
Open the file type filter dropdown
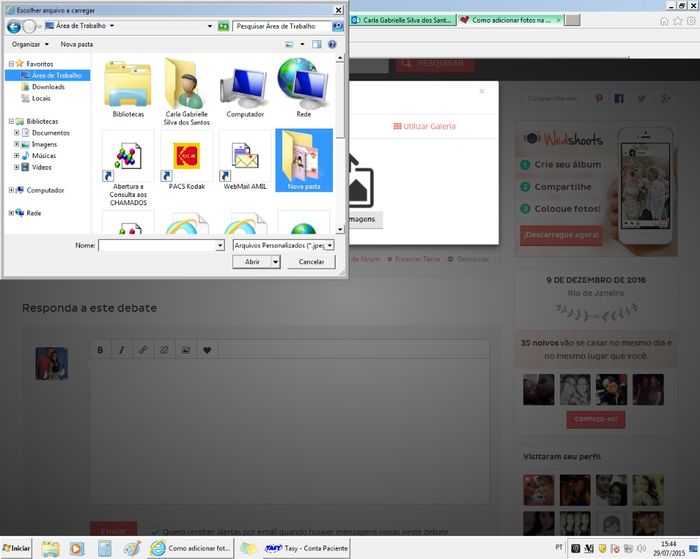(x=330, y=245)
